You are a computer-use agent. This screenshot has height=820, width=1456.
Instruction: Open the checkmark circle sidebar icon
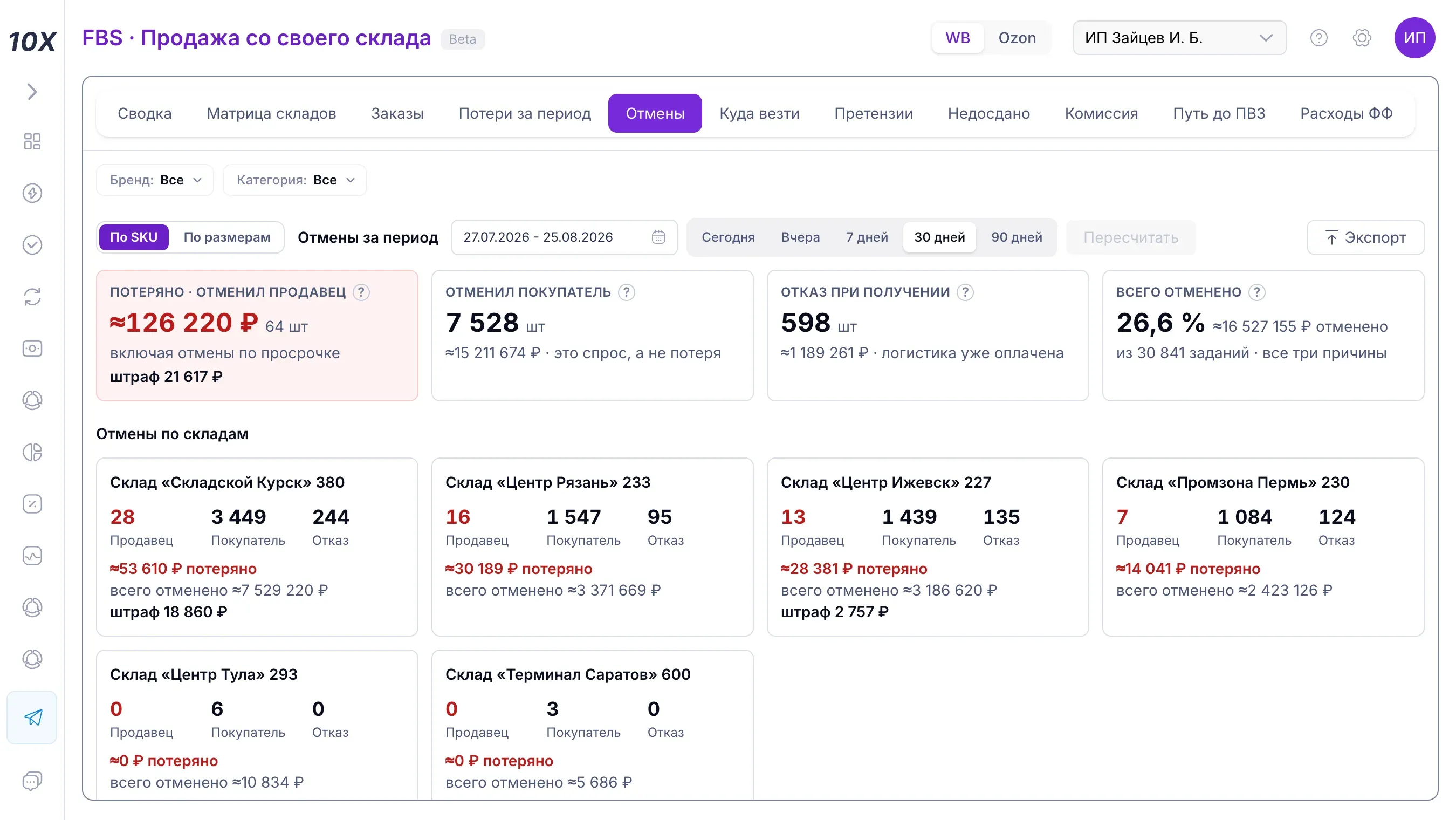click(32, 245)
